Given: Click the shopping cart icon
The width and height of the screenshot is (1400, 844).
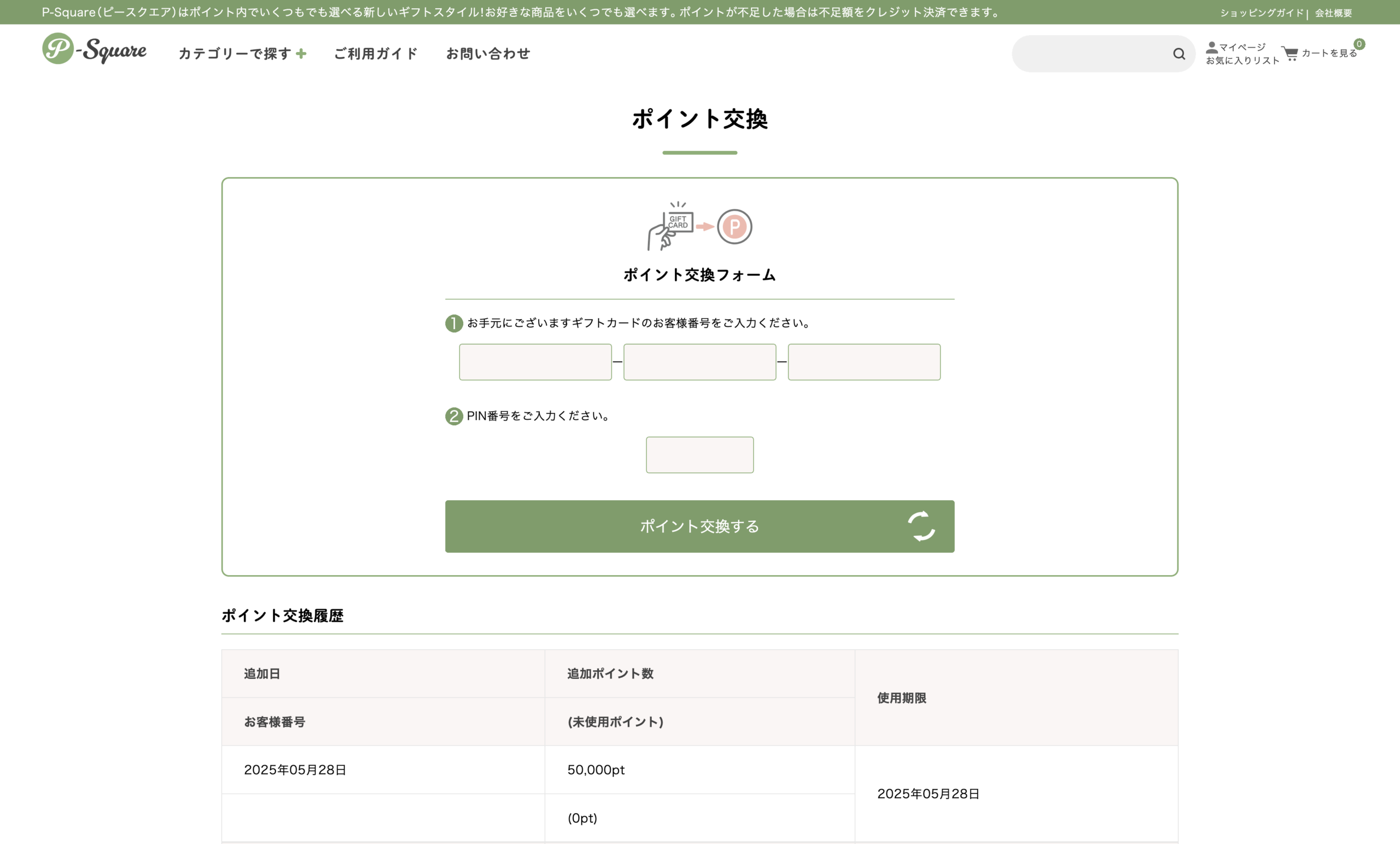Looking at the screenshot, I should click(x=1290, y=54).
